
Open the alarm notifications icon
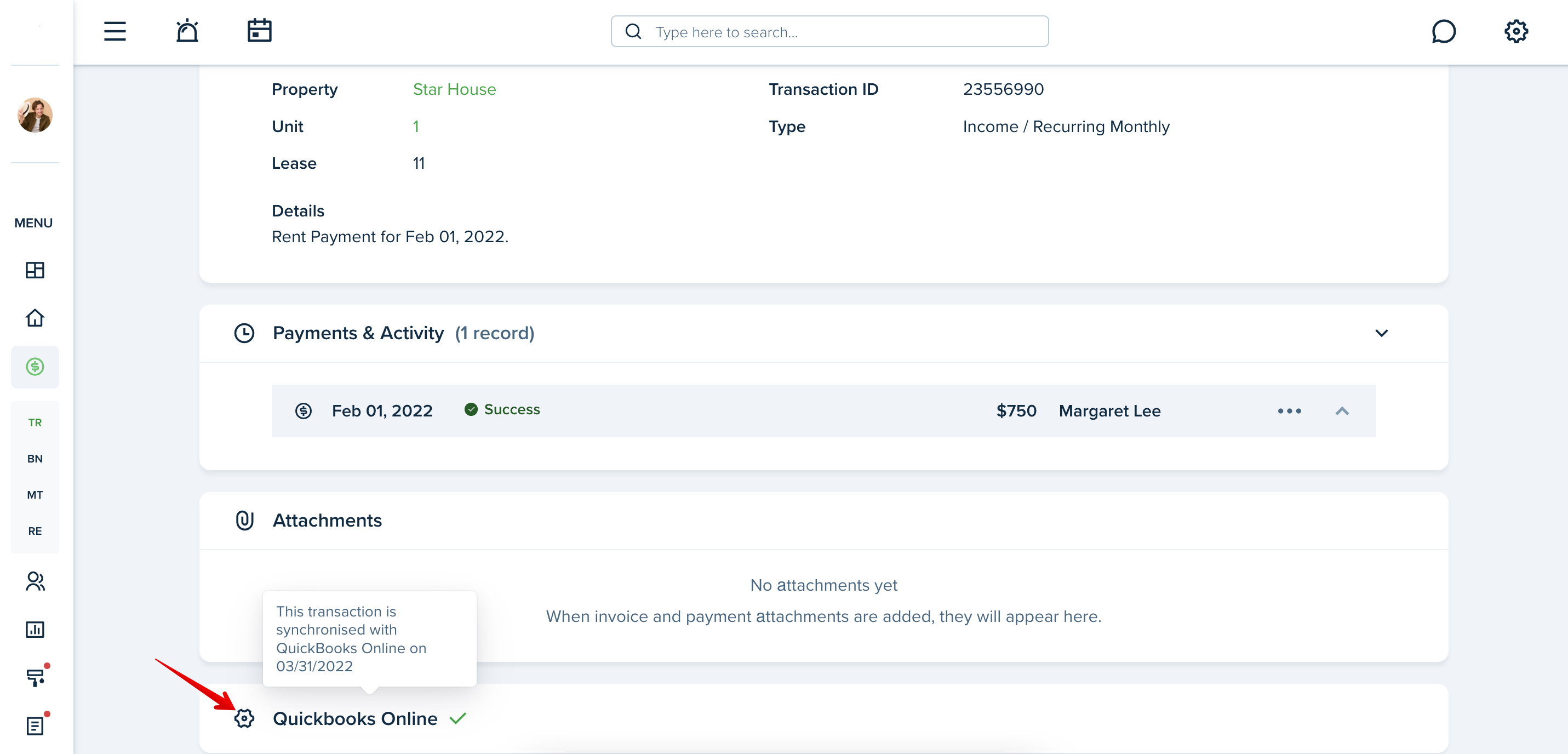187,31
